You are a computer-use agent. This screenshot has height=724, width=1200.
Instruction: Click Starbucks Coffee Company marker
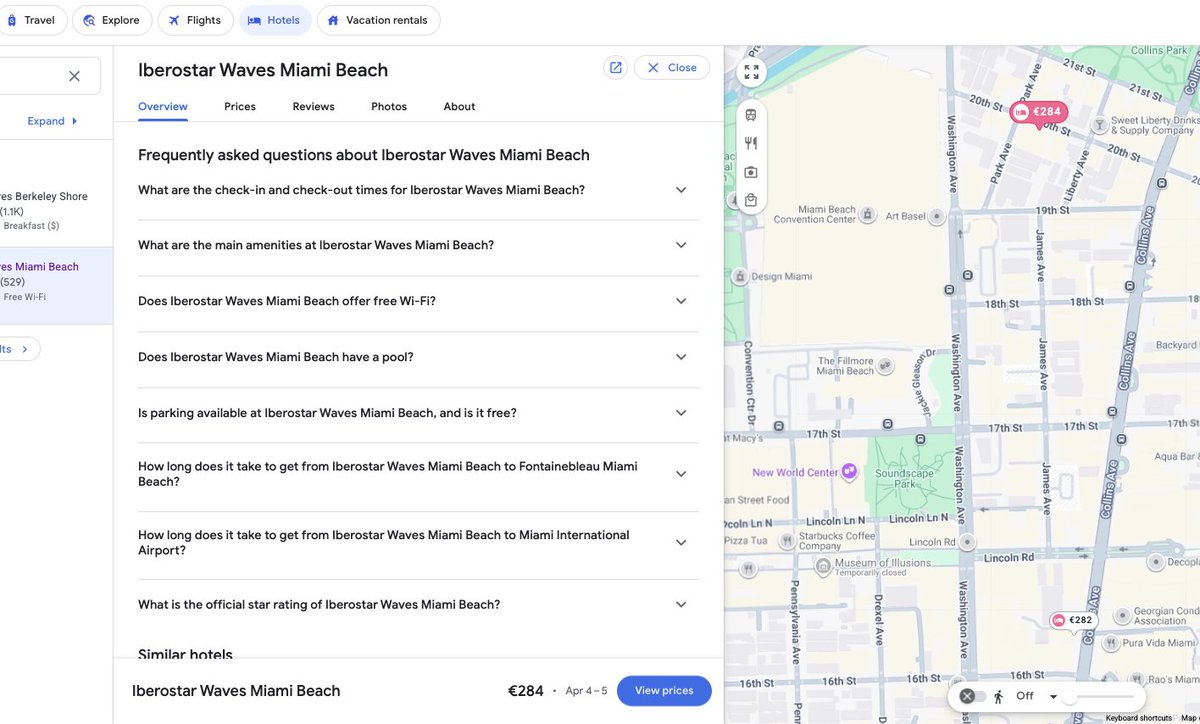[x=786, y=541]
